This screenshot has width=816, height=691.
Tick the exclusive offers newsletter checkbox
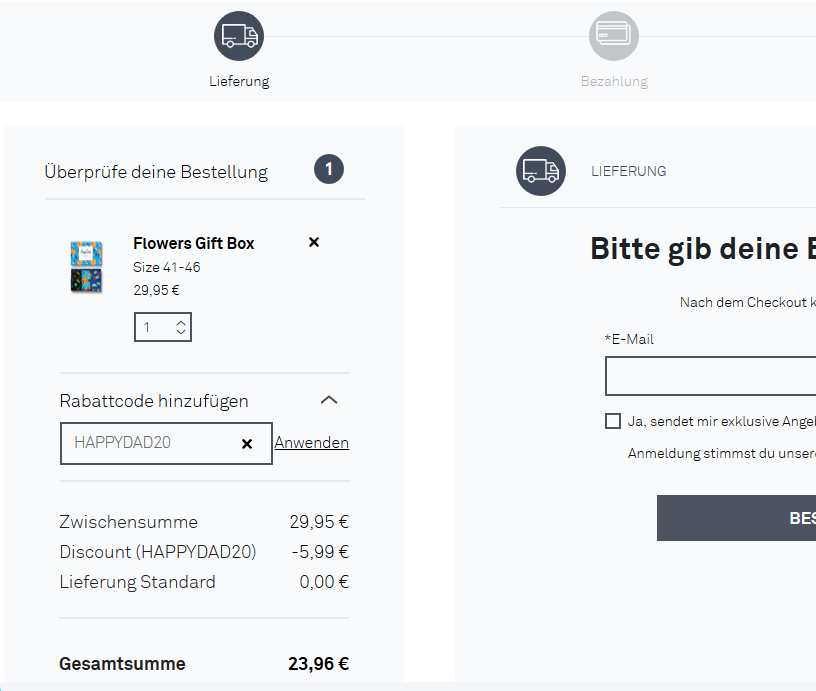613,421
